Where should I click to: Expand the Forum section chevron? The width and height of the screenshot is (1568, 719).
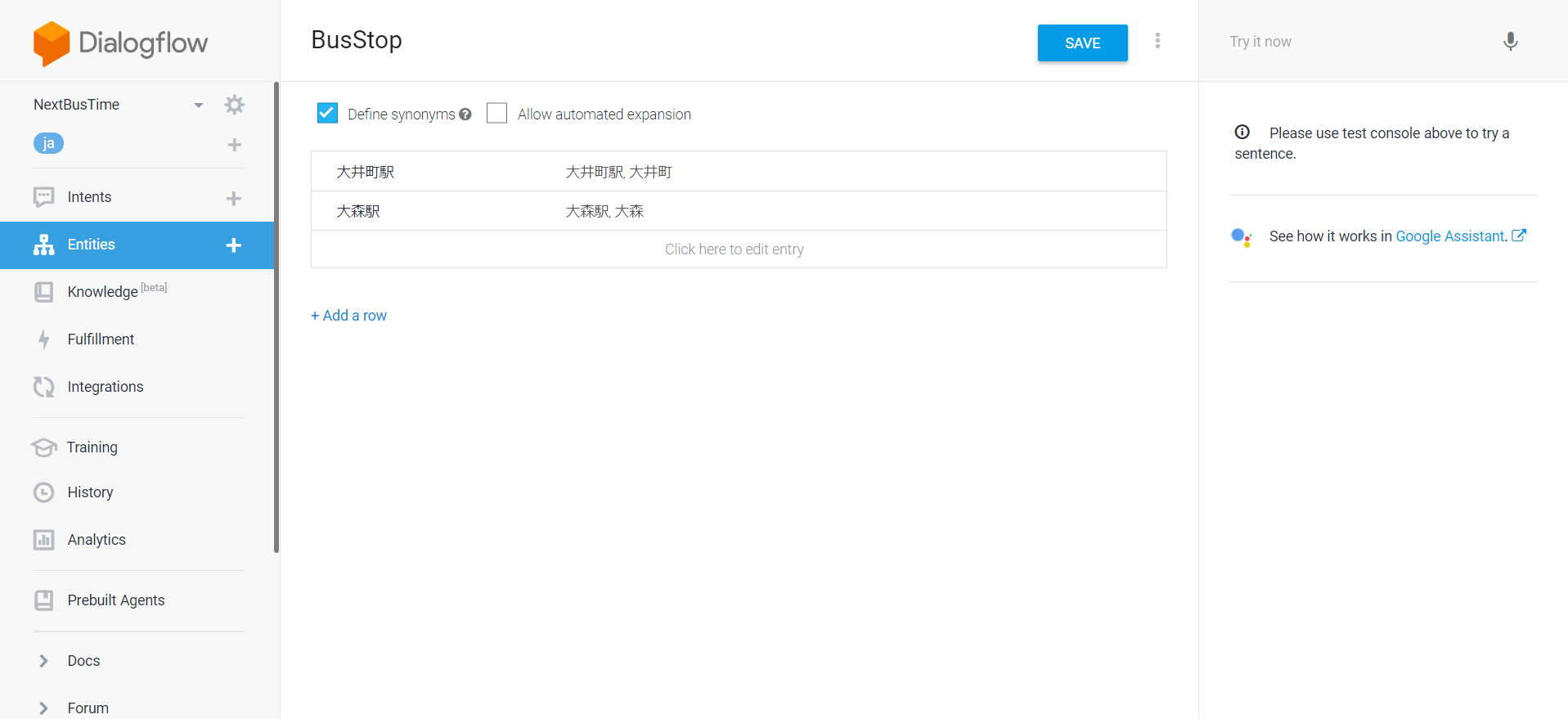(44, 708)
